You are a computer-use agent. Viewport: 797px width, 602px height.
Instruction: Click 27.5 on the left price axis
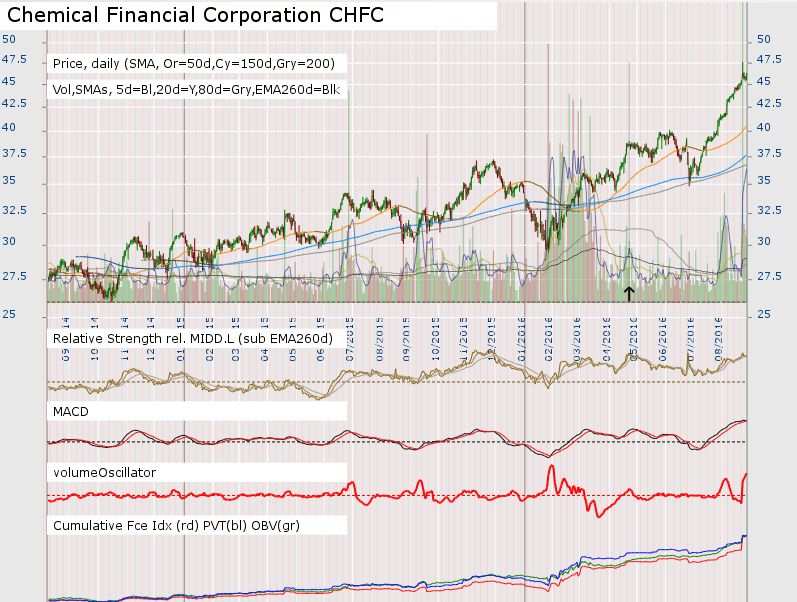click(x=14, y=277)
